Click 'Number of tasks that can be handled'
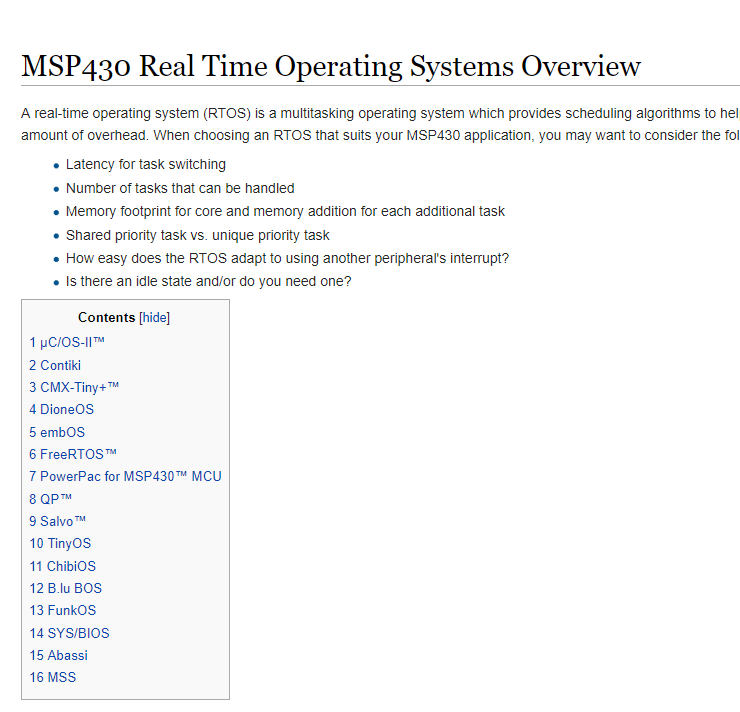Viewport: 740px width, 712px height. pyautogui.click(x=180, y=188)
